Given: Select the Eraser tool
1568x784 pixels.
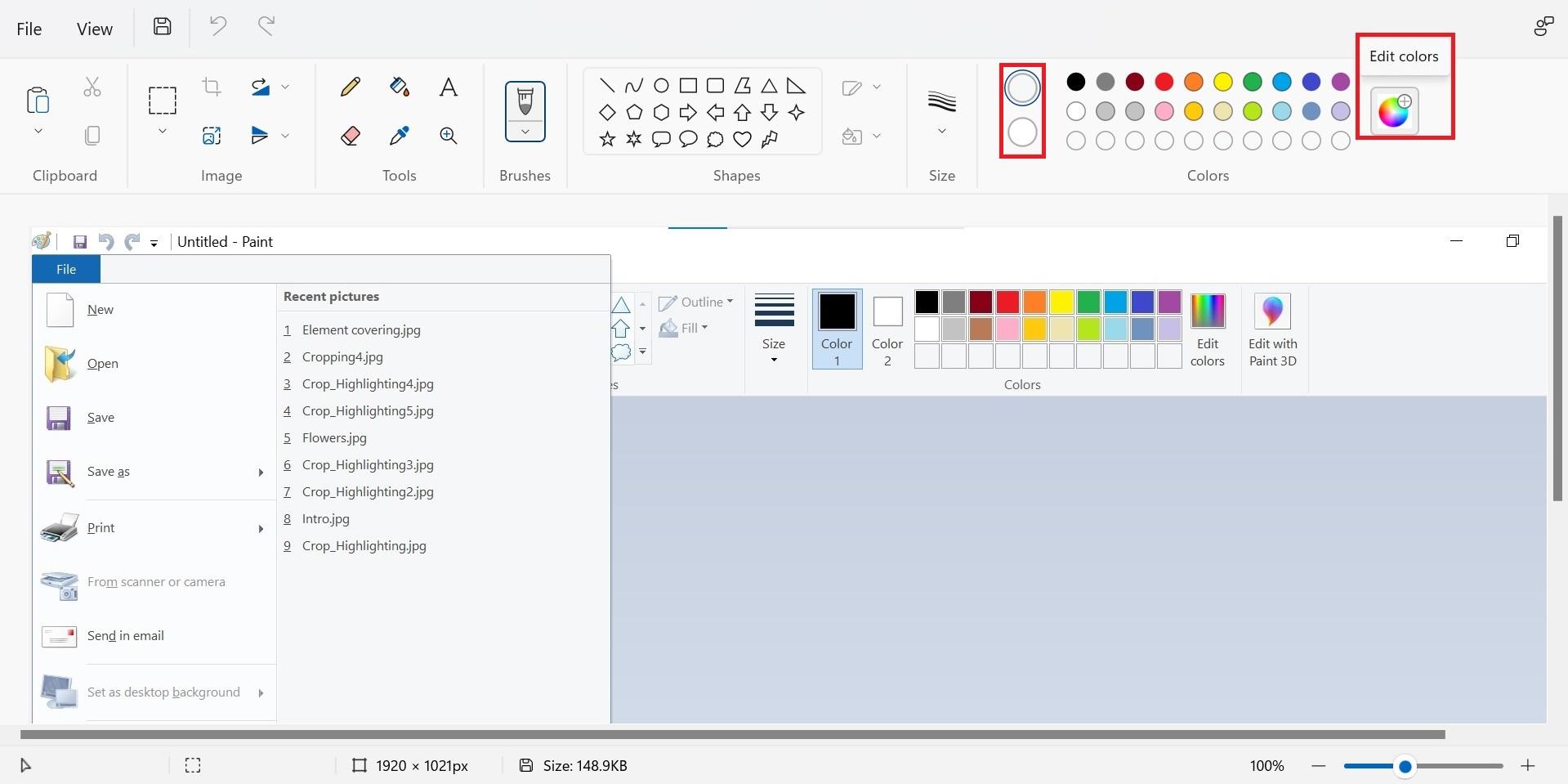Looking at the screenshot, I should click(350, 136).
